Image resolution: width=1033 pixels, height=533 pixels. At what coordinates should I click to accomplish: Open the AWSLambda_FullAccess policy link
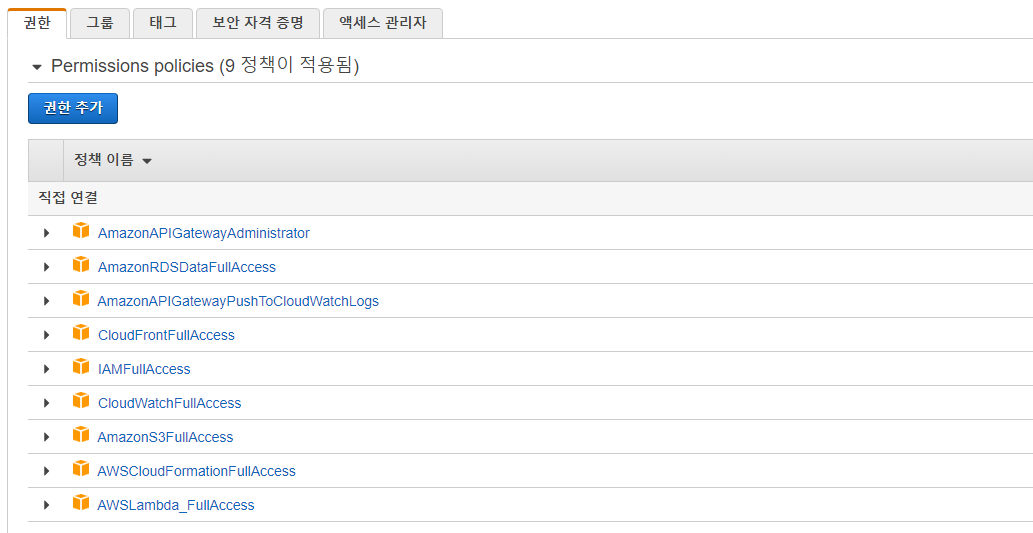pos(175,506)
